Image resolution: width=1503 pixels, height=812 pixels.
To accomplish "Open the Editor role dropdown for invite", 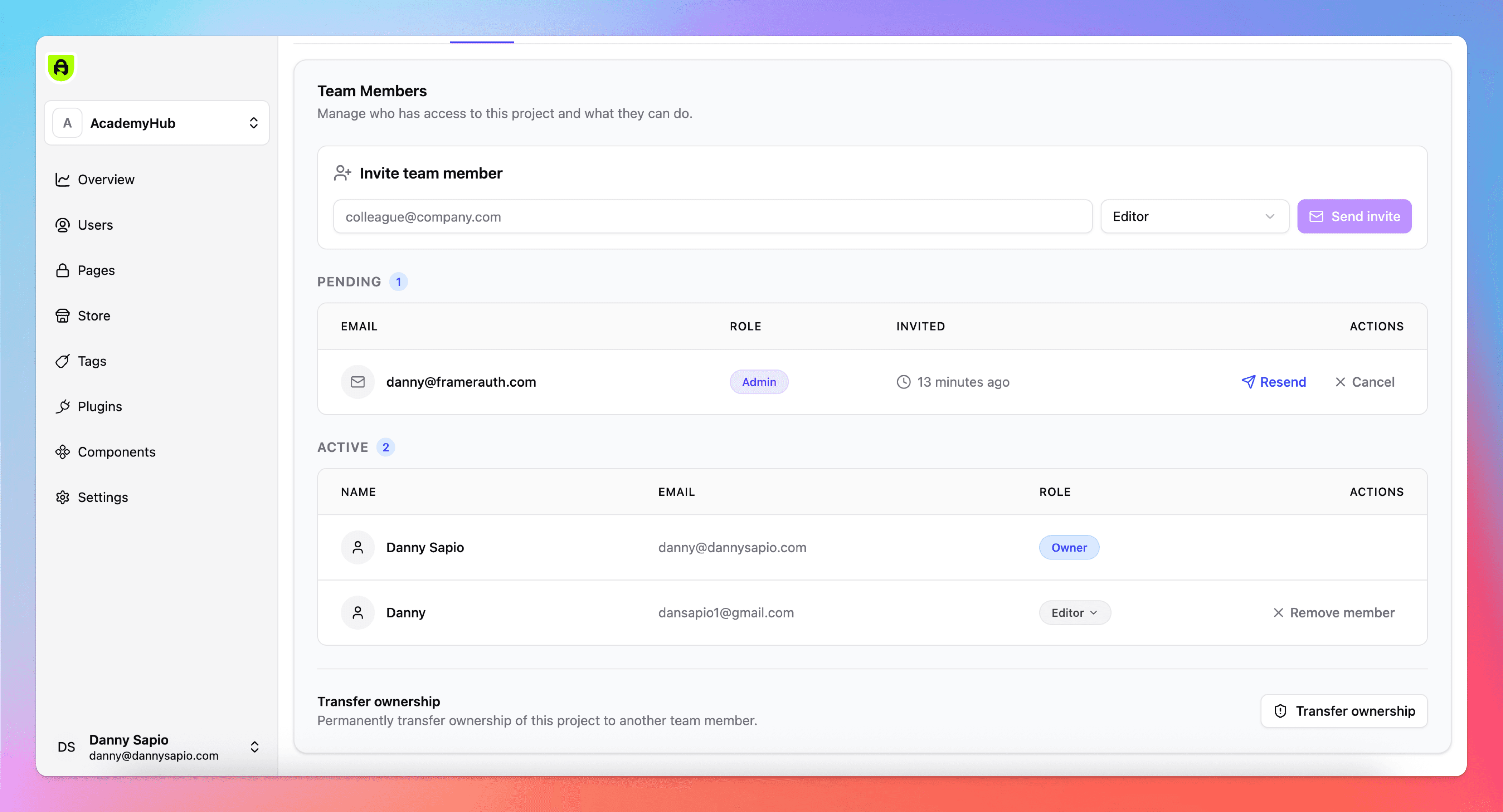I will click(1194, 216).
